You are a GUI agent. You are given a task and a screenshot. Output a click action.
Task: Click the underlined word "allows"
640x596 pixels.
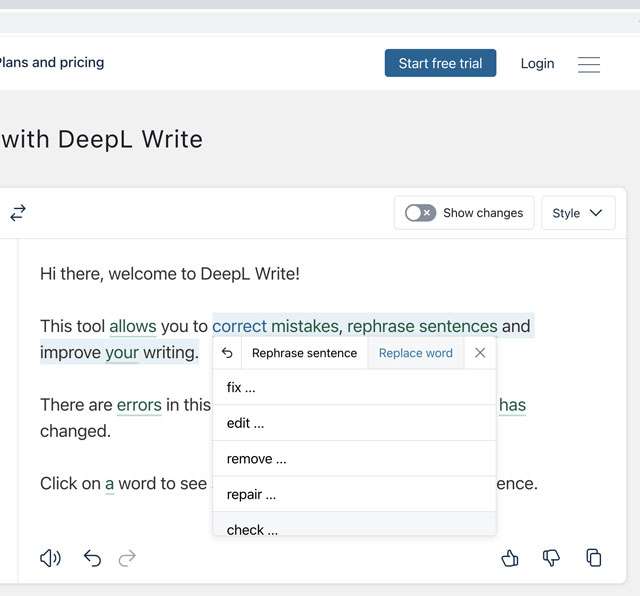(132, 326)
